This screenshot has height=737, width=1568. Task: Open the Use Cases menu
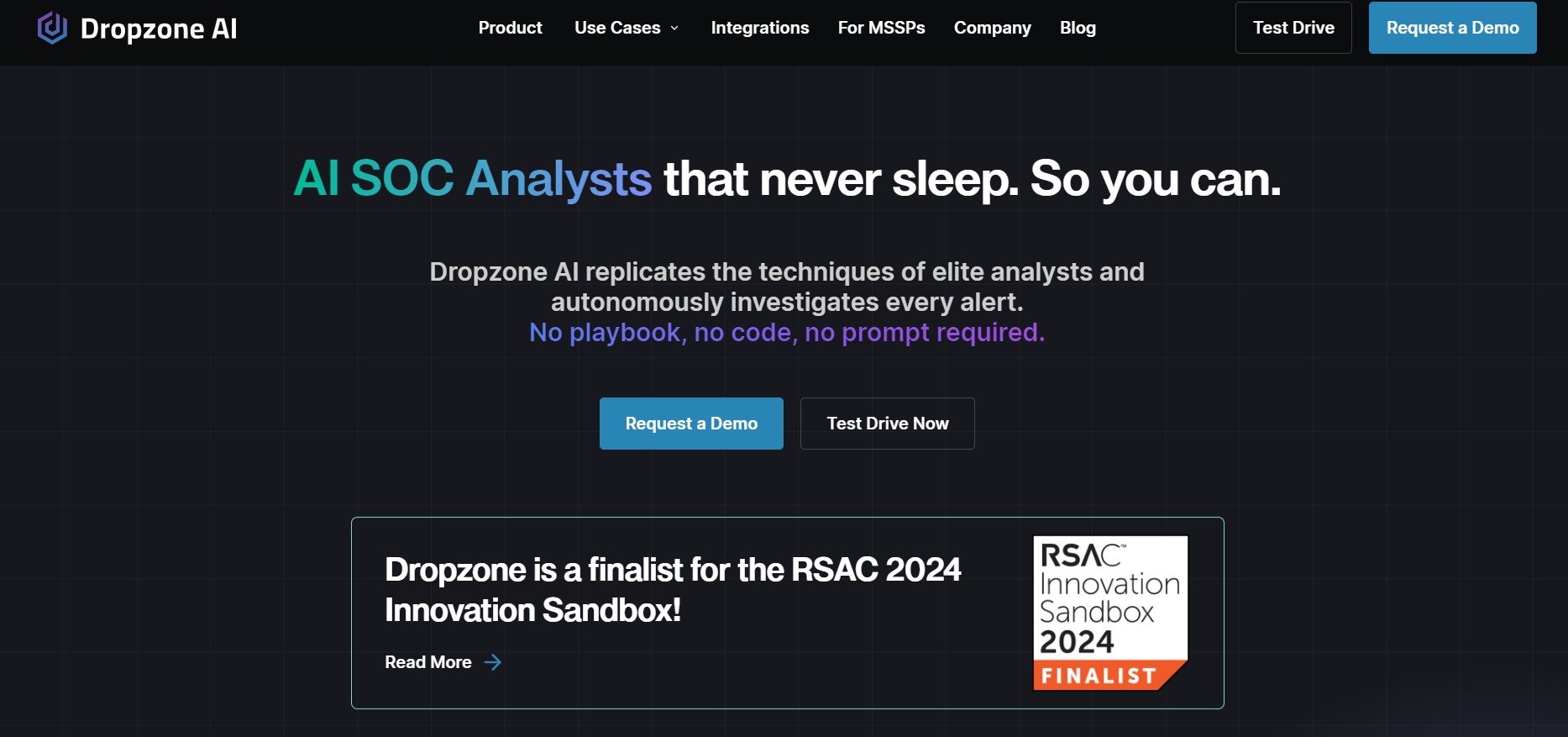tap(617, 28)
